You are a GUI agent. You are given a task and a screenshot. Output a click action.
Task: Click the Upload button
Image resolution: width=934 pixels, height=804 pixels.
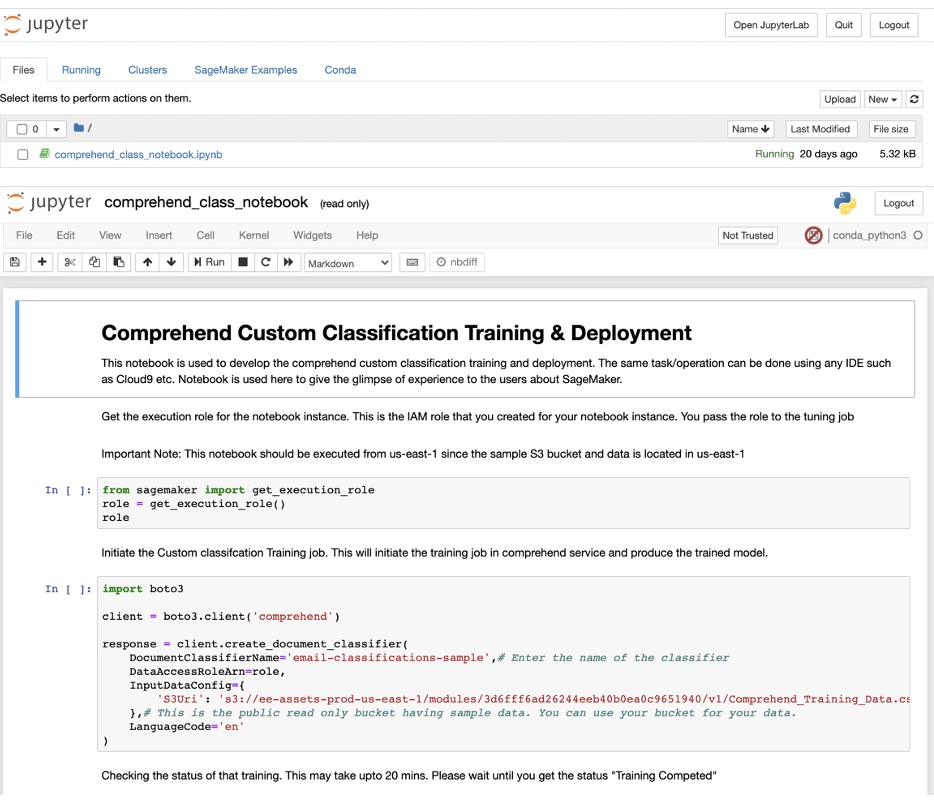tap(840, 99)
